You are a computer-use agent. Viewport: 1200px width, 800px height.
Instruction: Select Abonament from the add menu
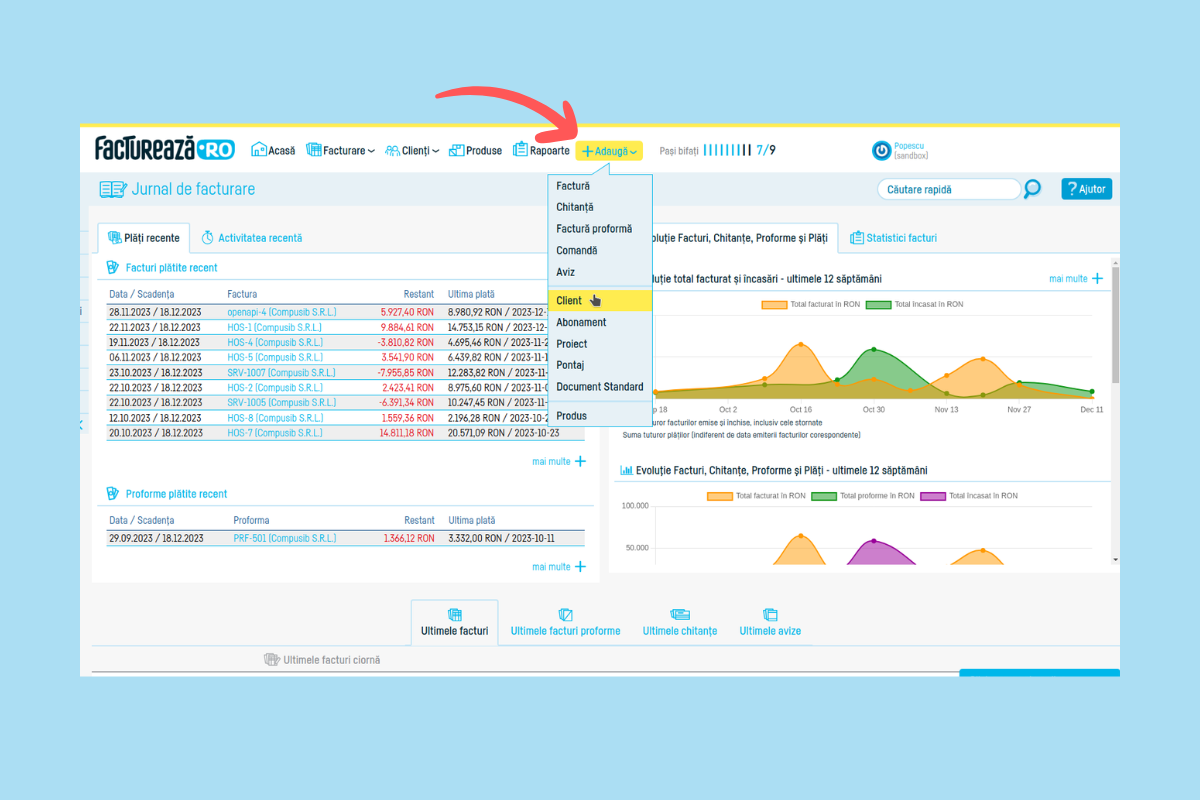pos(581,323)
